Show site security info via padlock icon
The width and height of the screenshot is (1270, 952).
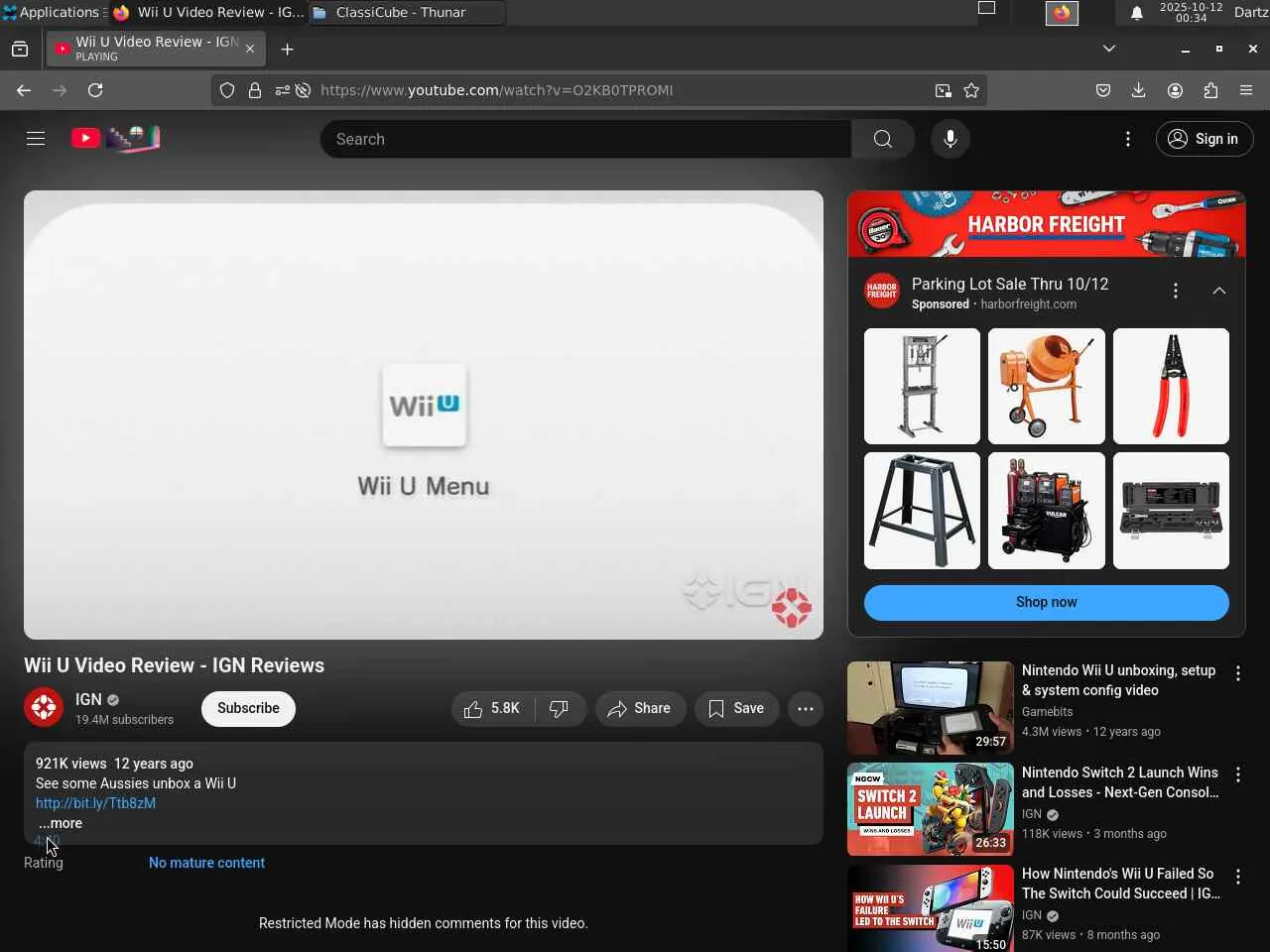tap(255, 90)
